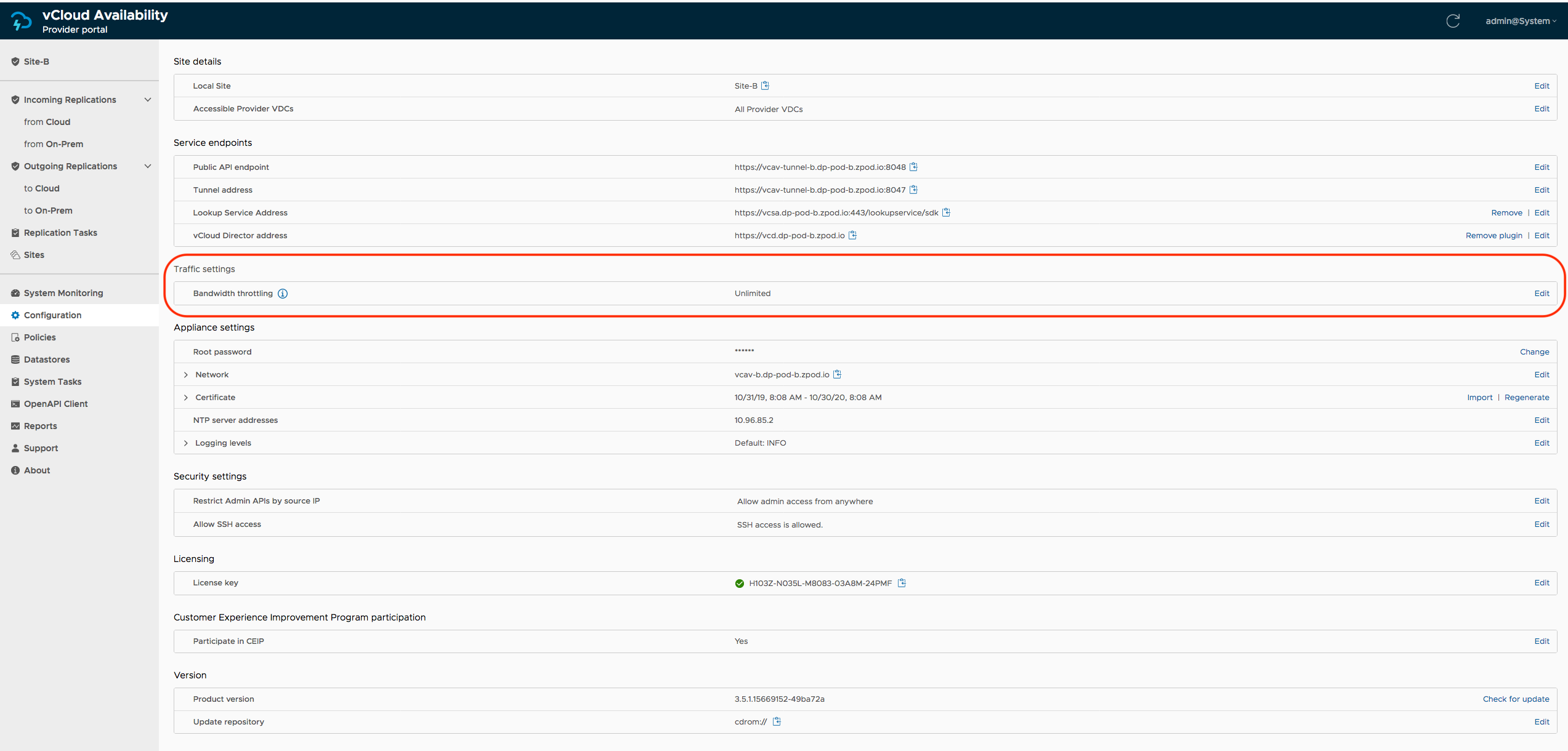
Task: Copy the update repository path
Action: (777, 721)
